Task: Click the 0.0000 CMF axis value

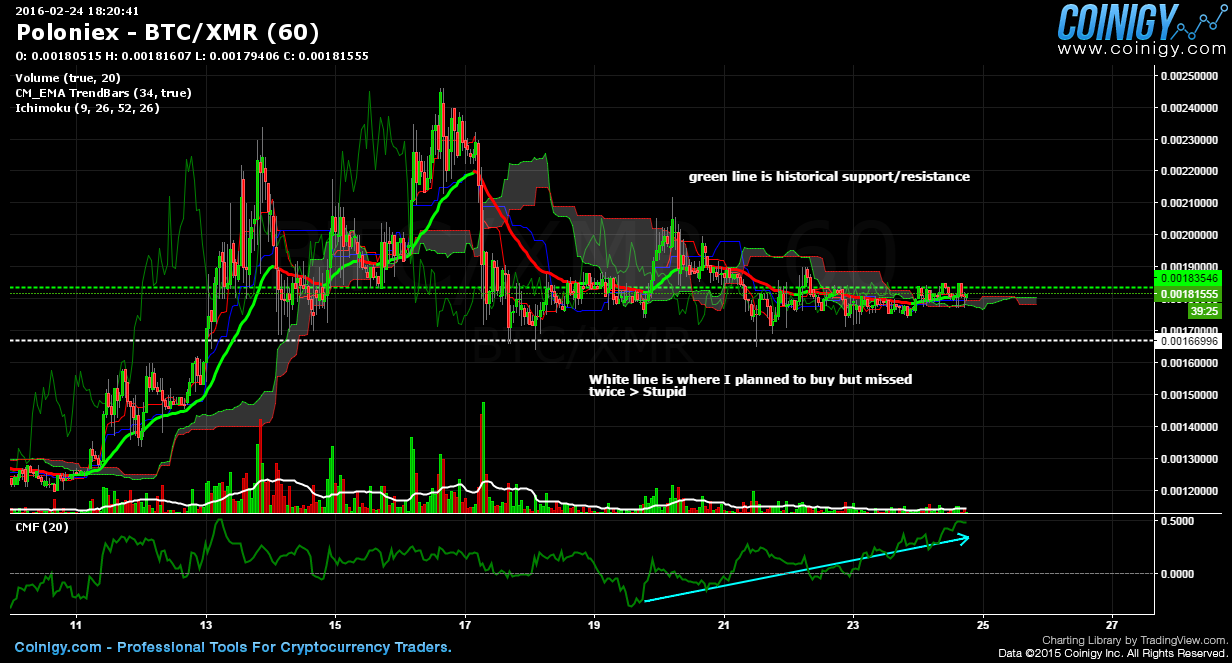Action: coord(1177,573)
